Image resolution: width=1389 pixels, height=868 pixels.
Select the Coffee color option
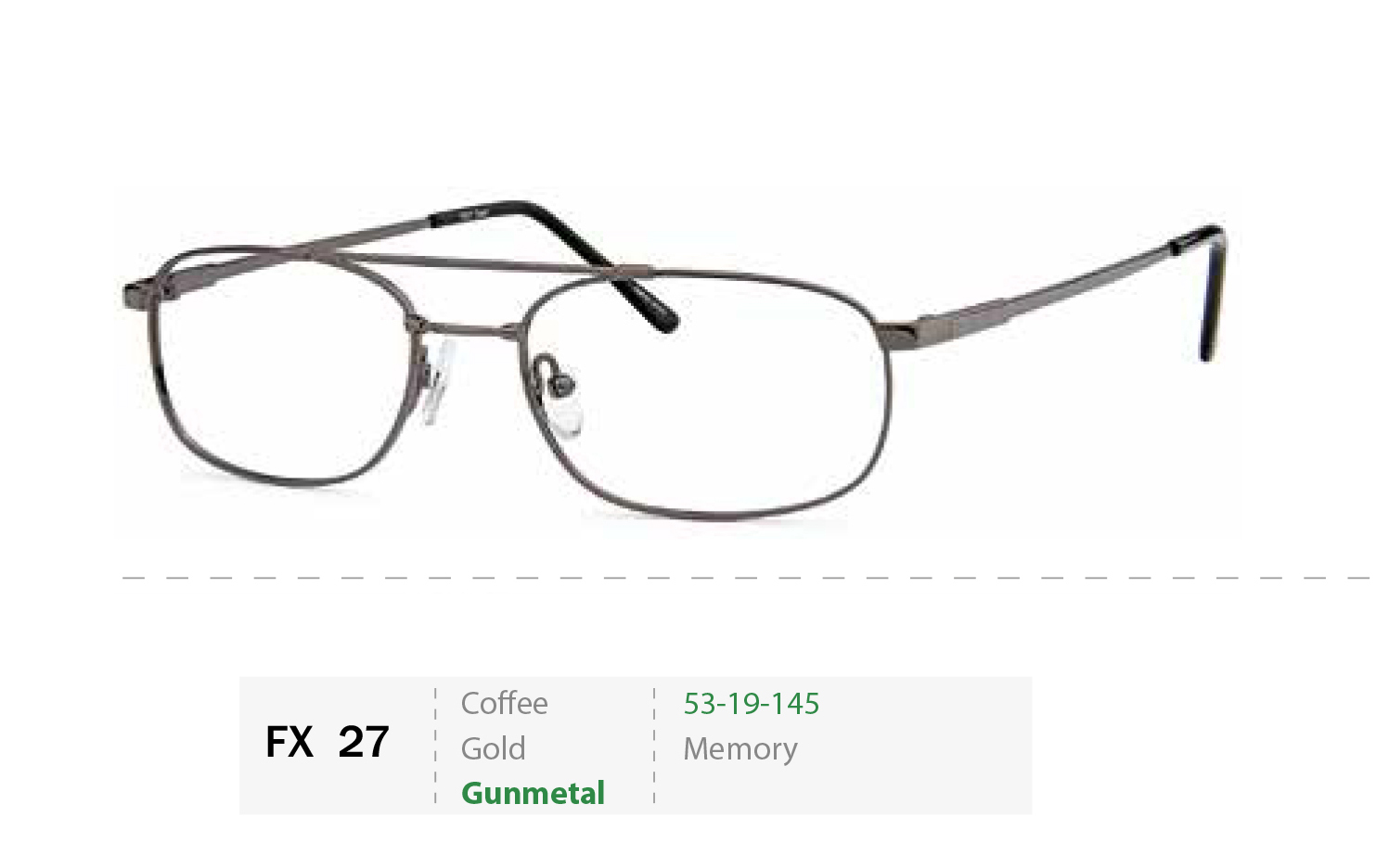[x=504, y=703]
